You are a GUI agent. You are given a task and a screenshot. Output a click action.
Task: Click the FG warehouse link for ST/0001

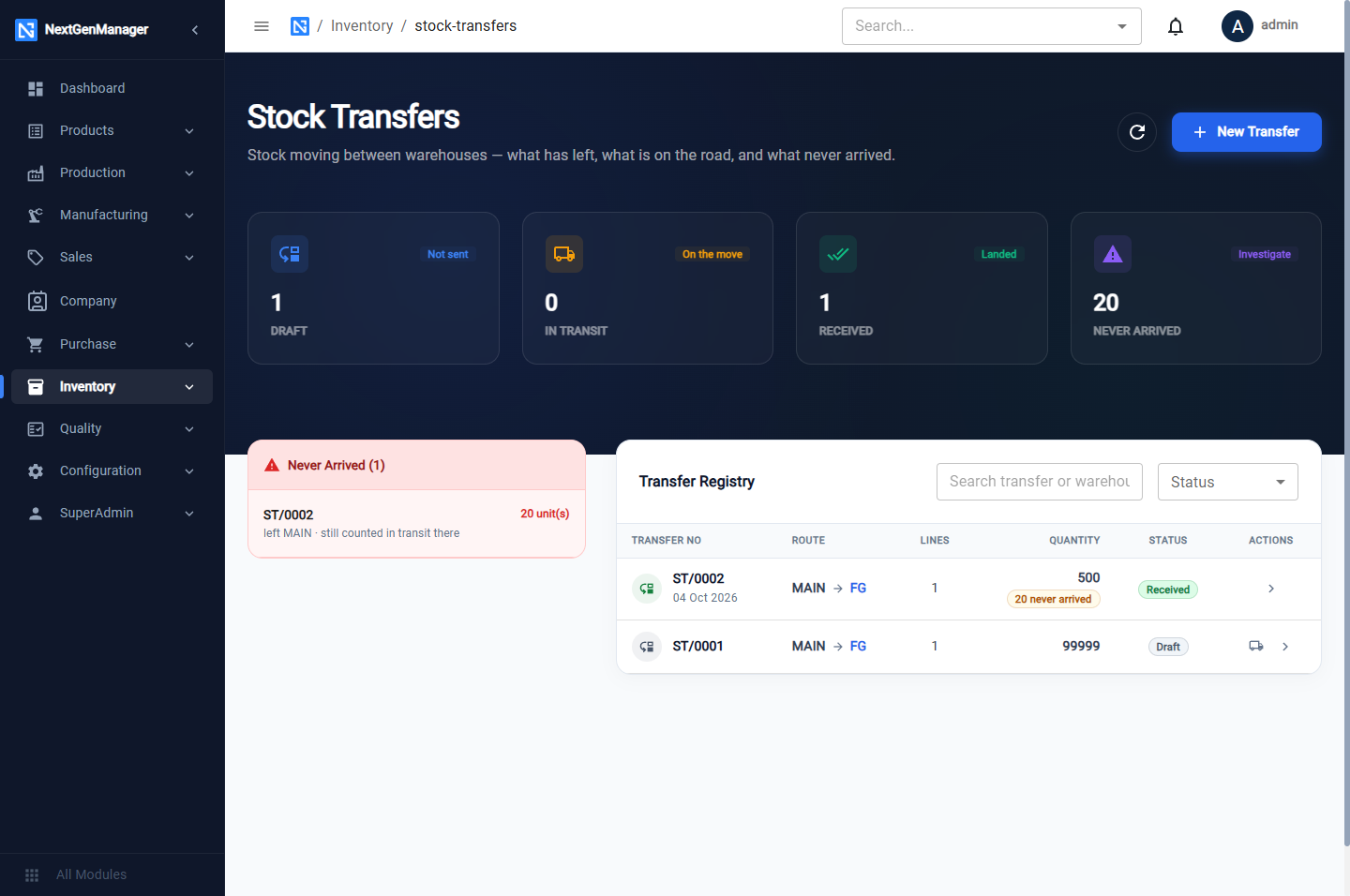click(858, 646)
